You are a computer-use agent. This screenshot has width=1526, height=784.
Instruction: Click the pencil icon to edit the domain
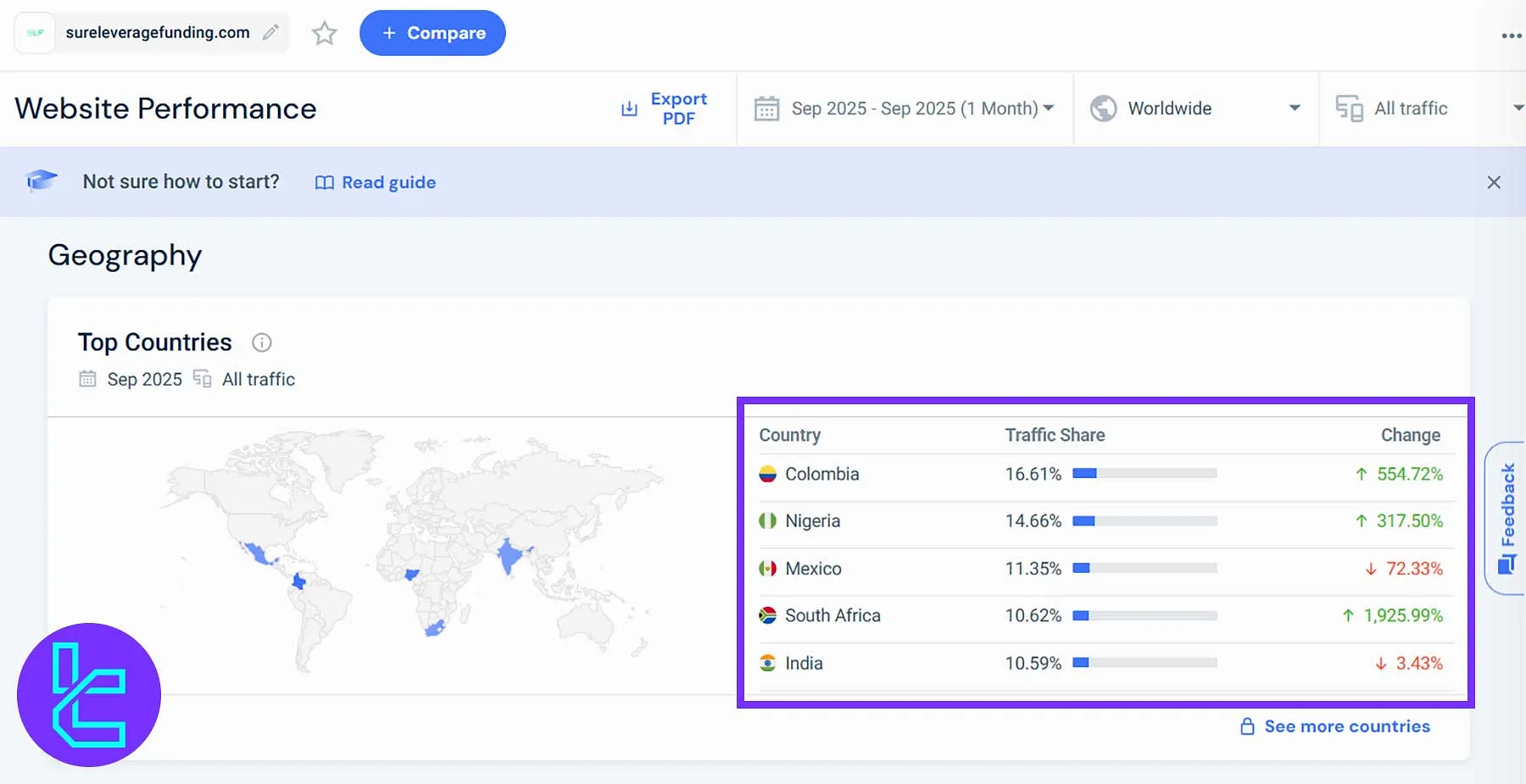(270, 32)
